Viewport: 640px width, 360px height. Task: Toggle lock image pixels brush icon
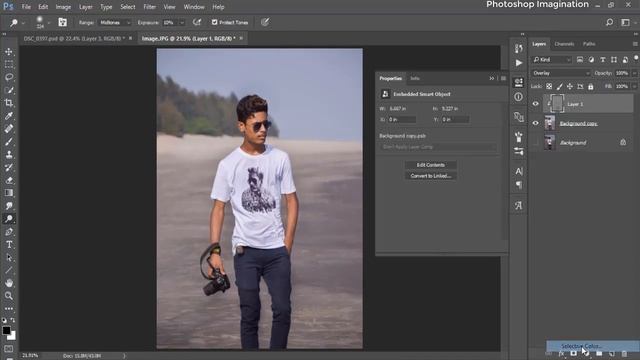coord(560,87)
